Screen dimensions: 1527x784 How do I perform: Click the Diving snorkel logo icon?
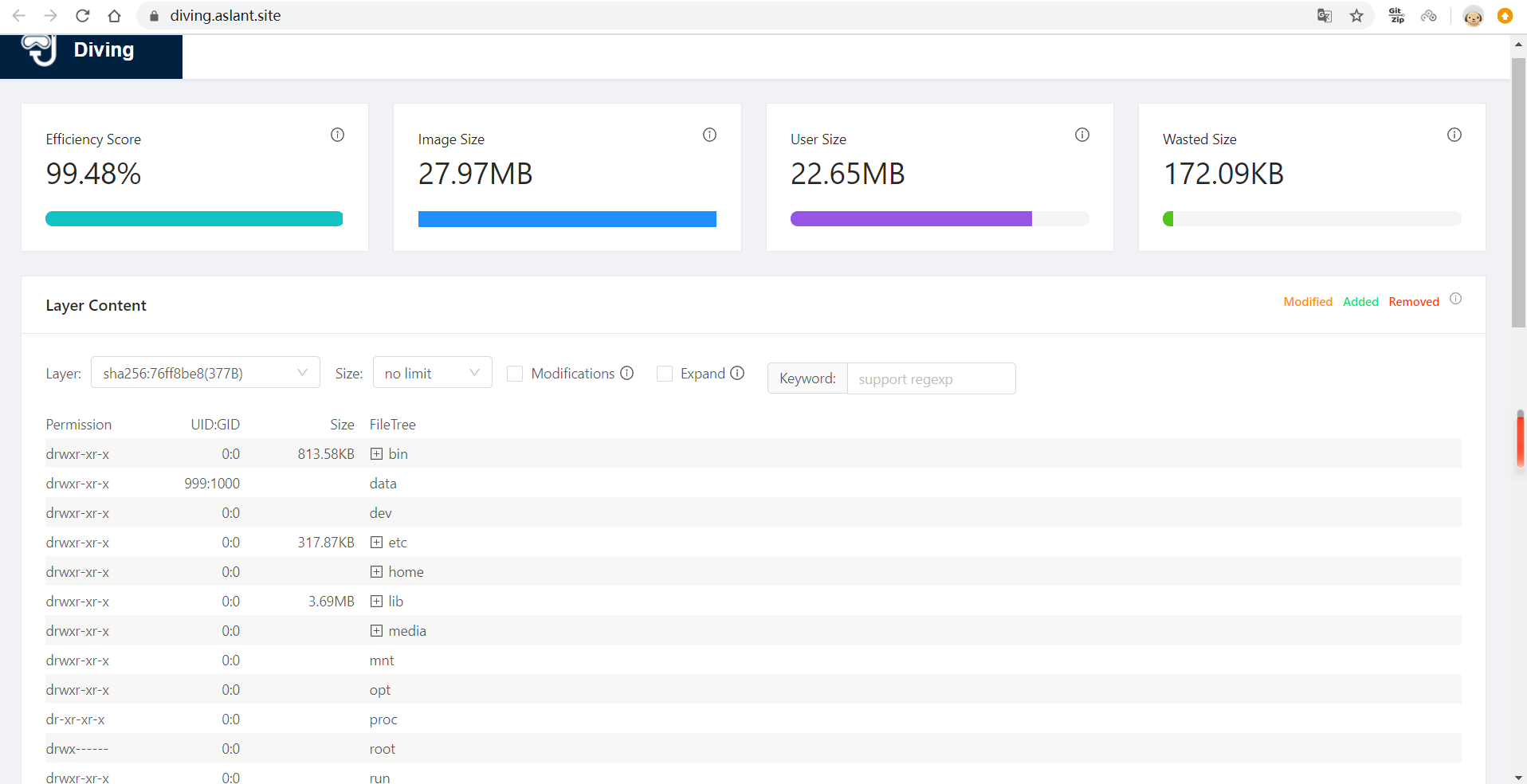(39, 49)
